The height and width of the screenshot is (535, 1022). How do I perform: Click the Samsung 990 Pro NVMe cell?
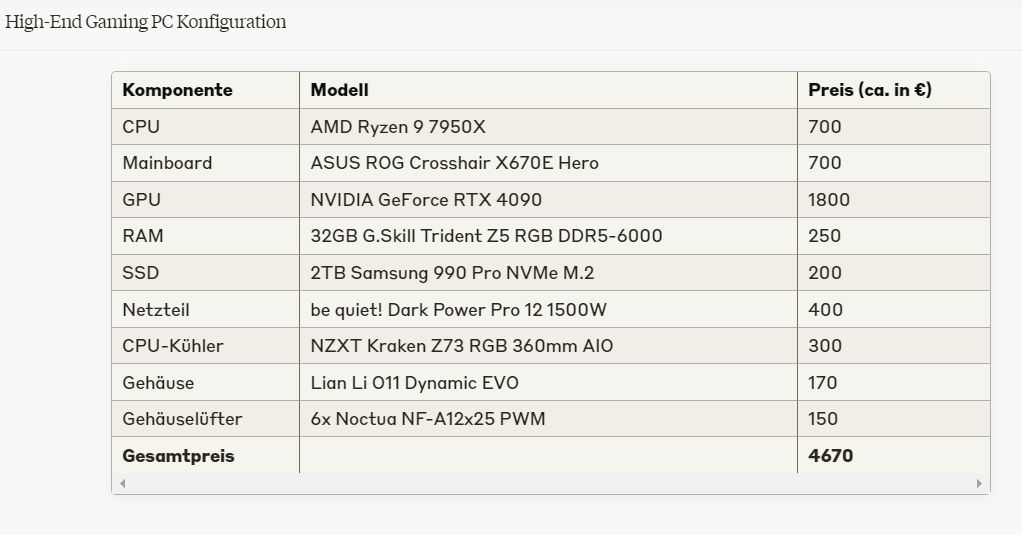(x=548, y=272)
